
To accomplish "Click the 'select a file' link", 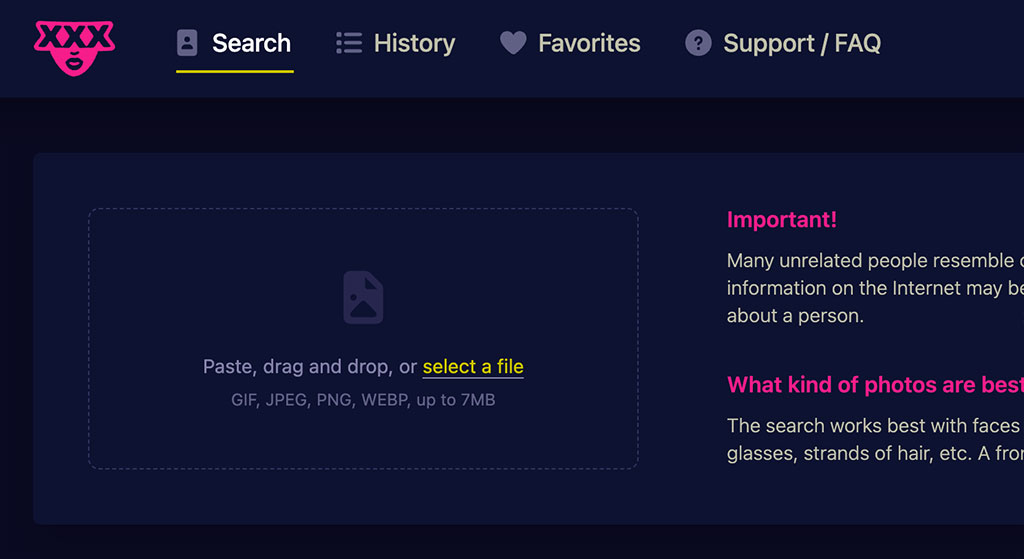I will (473, 367).
